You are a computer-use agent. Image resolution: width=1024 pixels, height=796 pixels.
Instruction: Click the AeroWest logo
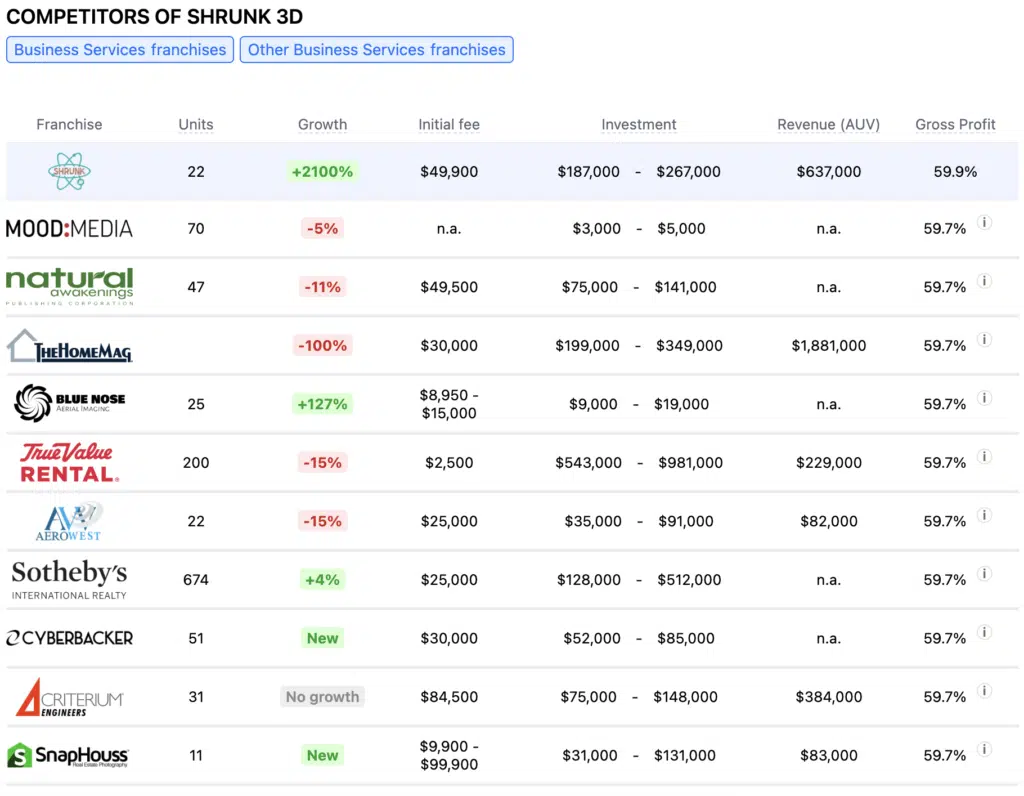(69, 520)
